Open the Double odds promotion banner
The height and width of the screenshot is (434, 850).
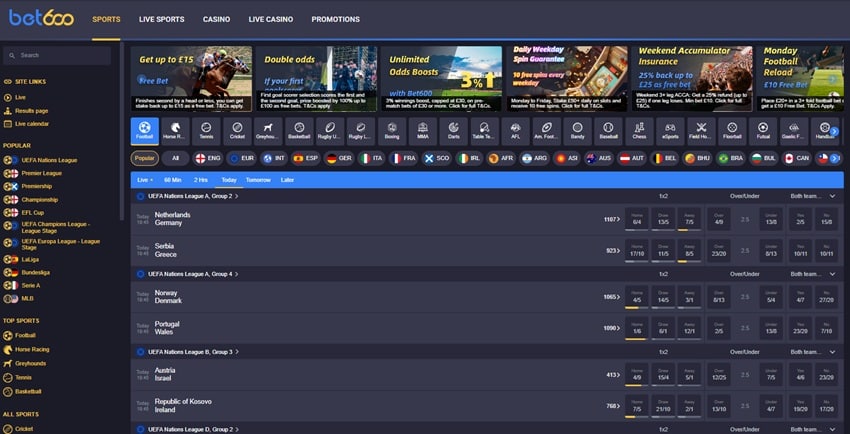point(316,79)
